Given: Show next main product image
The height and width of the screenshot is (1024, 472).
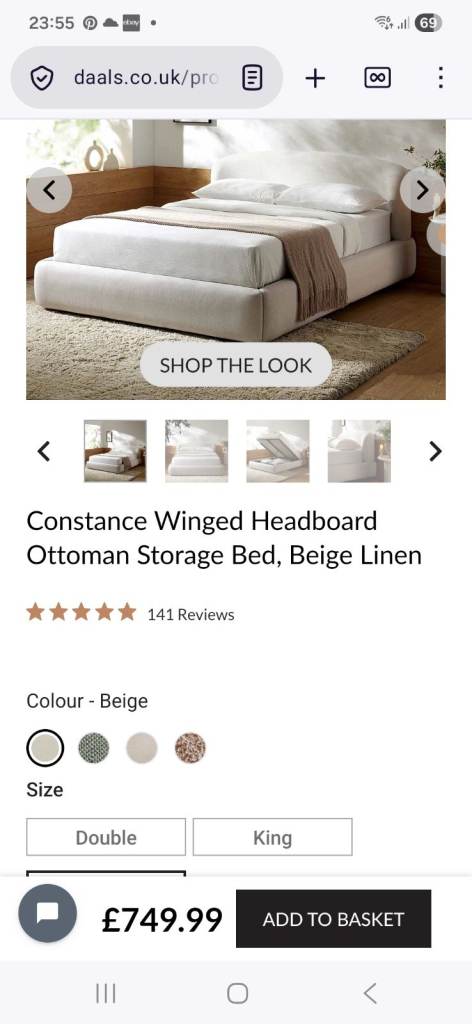Looking at the screenshot, I should [422, 190].
